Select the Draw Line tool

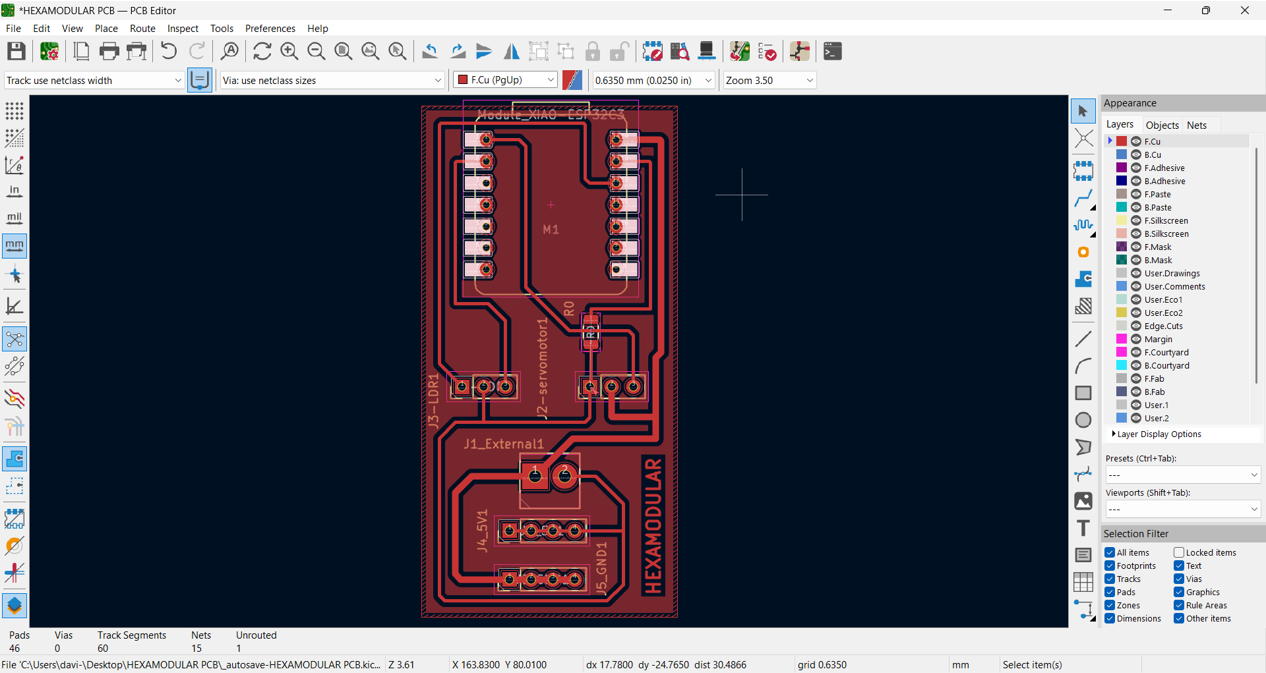(1083, 339)
